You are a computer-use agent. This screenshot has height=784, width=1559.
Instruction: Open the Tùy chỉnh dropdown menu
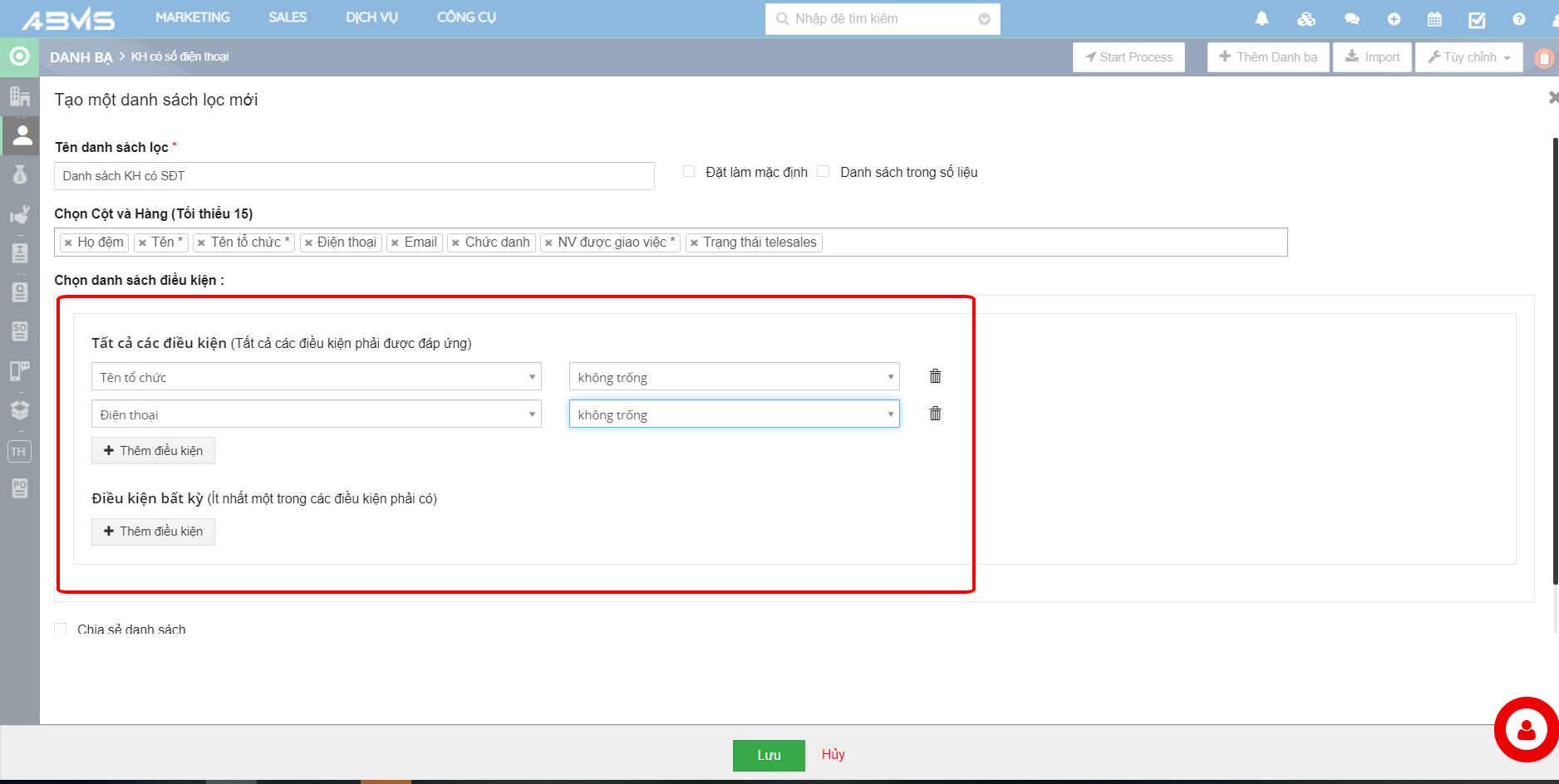pyautogui.click(x=1468, y=57)
